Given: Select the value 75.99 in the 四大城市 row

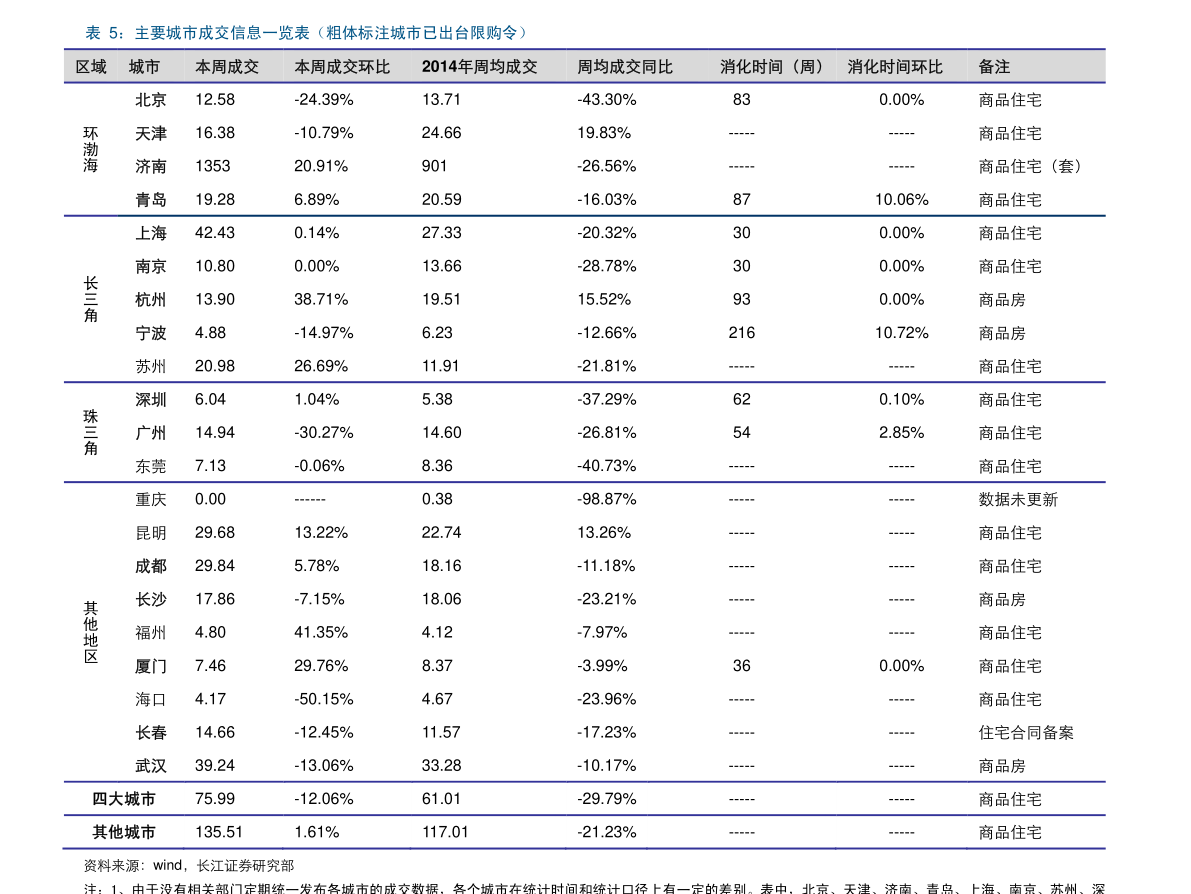Looking at the screenshot, I should pyautogui.click(x=215, y=799).
